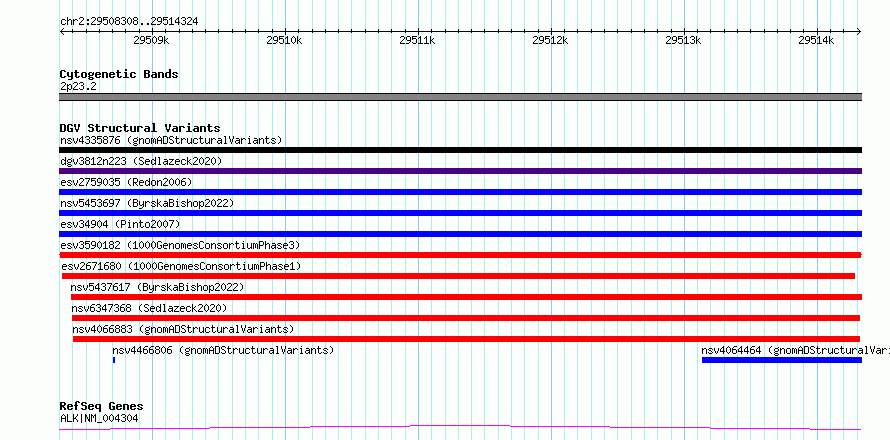
Task: Click the esv34904 (Pinto2007) label
Action: click(x=120, y=224)
